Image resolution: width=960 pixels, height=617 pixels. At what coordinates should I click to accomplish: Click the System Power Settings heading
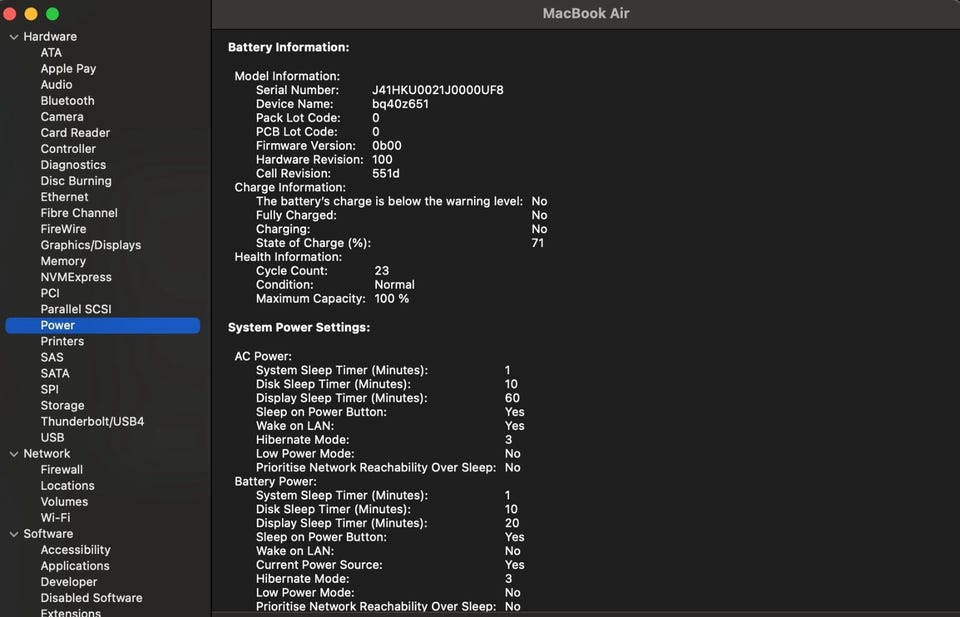[x=299, y=327]
